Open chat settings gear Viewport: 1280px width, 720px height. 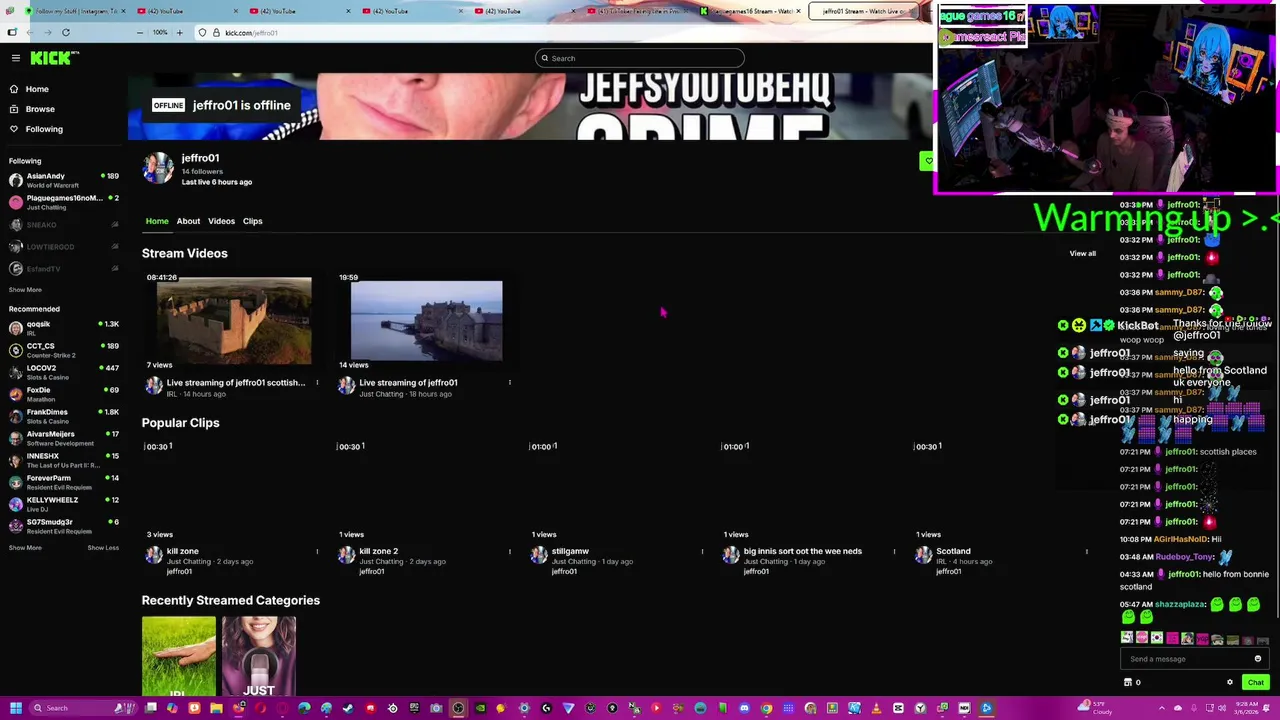coord(1230,682)
